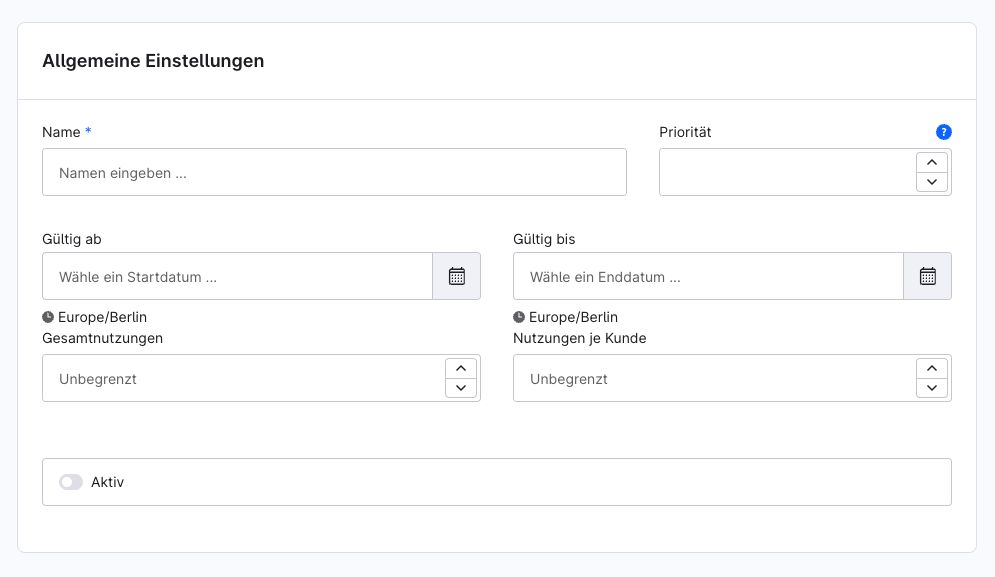
Task: Click the Gültig ab label
Action: click(x=72, y=239)
